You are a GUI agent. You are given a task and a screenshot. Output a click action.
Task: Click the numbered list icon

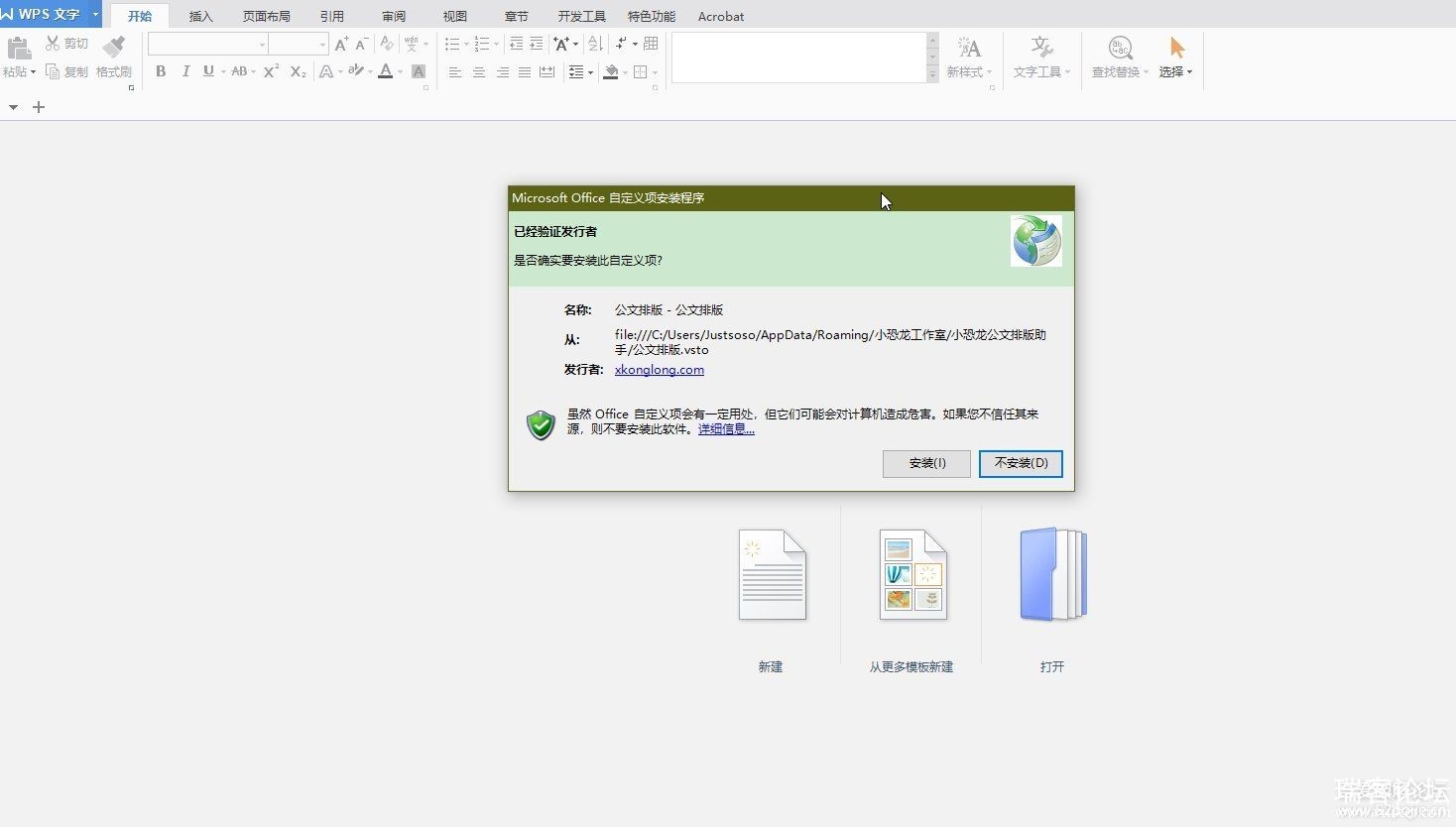(x=482, y=44)
